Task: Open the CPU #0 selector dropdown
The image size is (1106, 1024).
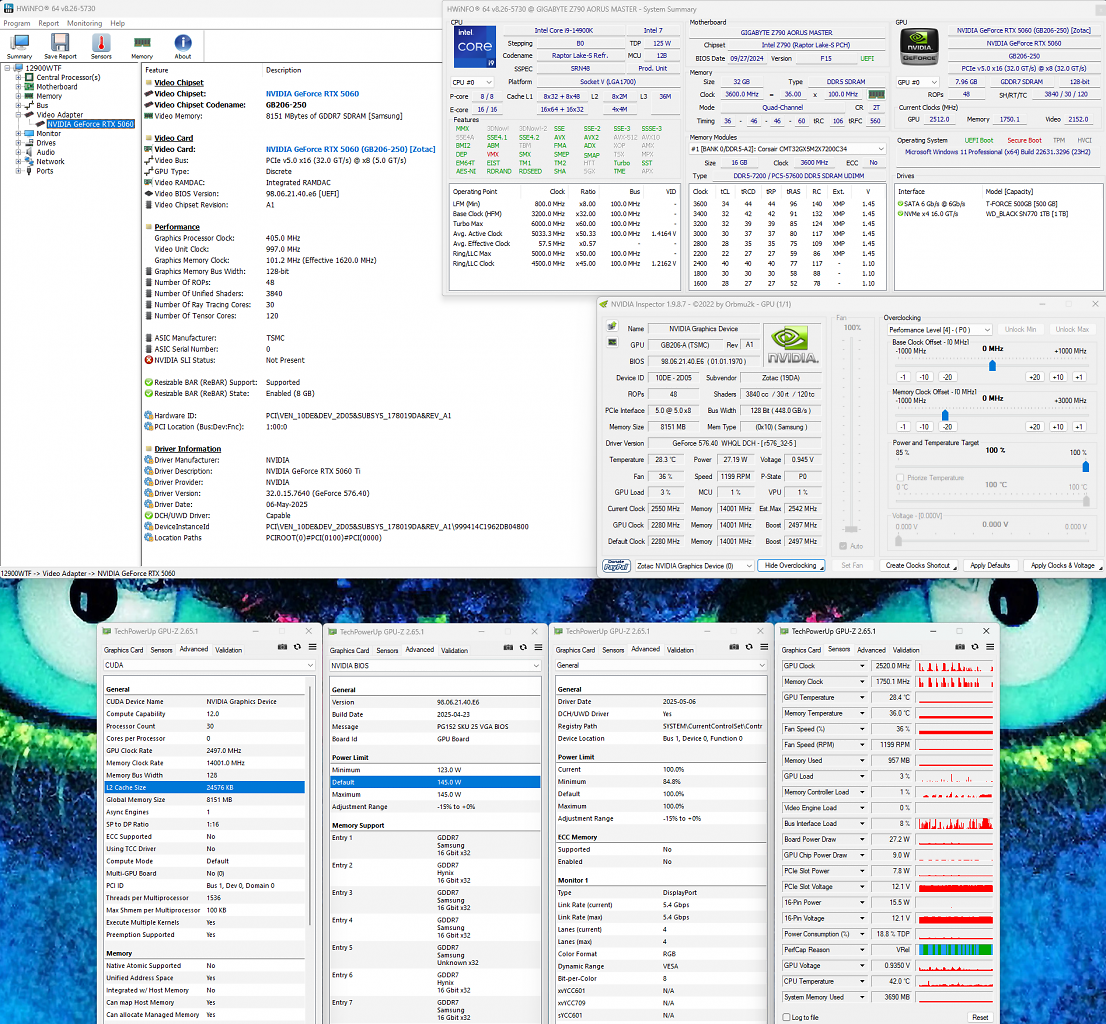Action: (x=472, y=83)
